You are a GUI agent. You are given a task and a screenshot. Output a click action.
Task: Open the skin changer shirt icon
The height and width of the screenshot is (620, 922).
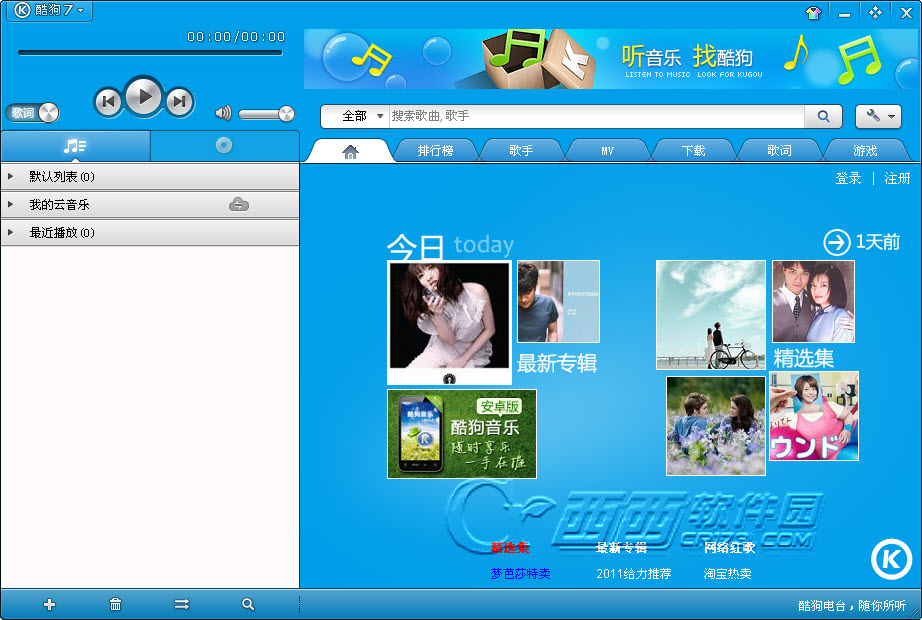(x=813, y=13)
